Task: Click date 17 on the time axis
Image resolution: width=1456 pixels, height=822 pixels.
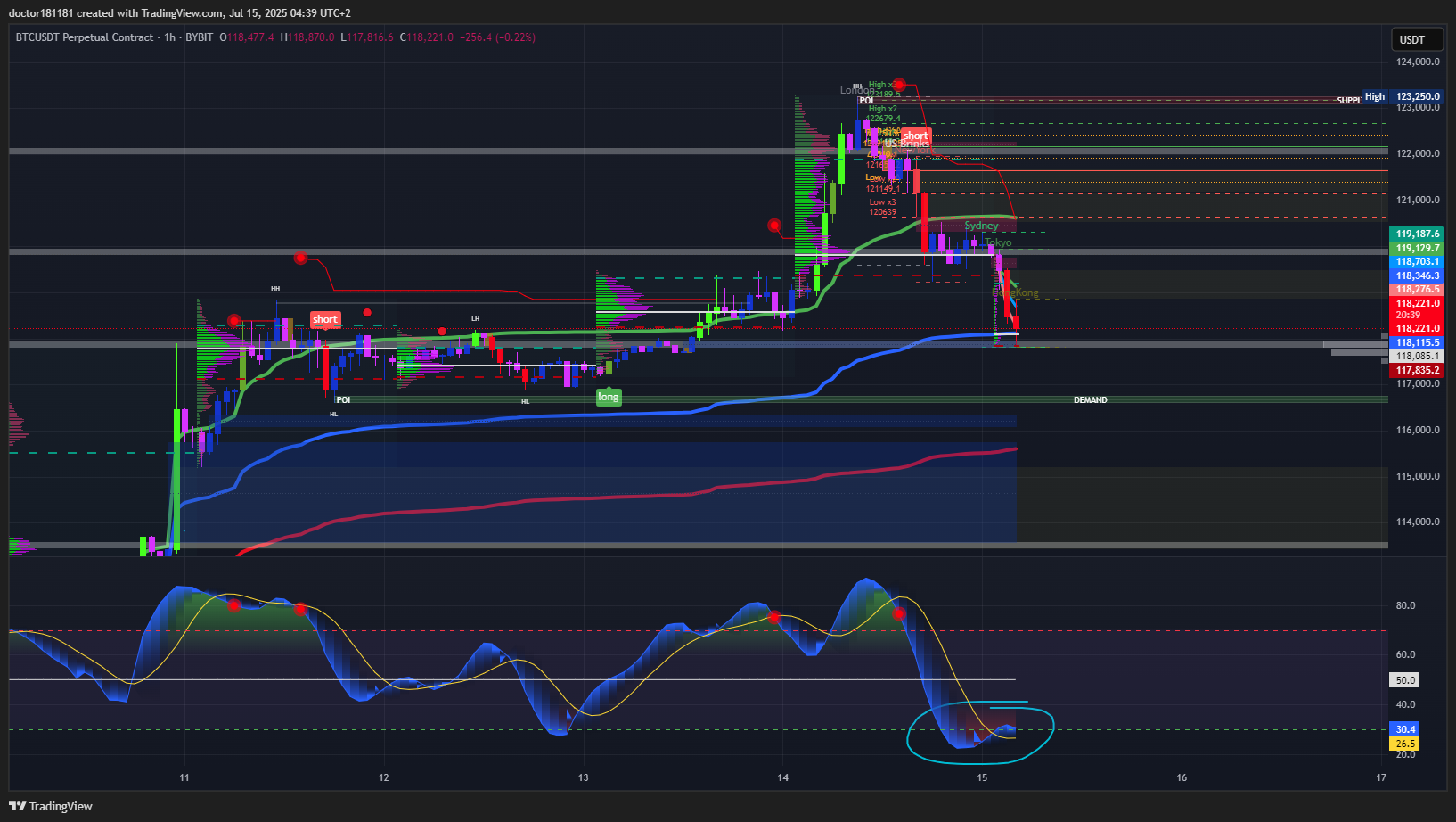Action: pyautogui.click(x=1381, y=777)
